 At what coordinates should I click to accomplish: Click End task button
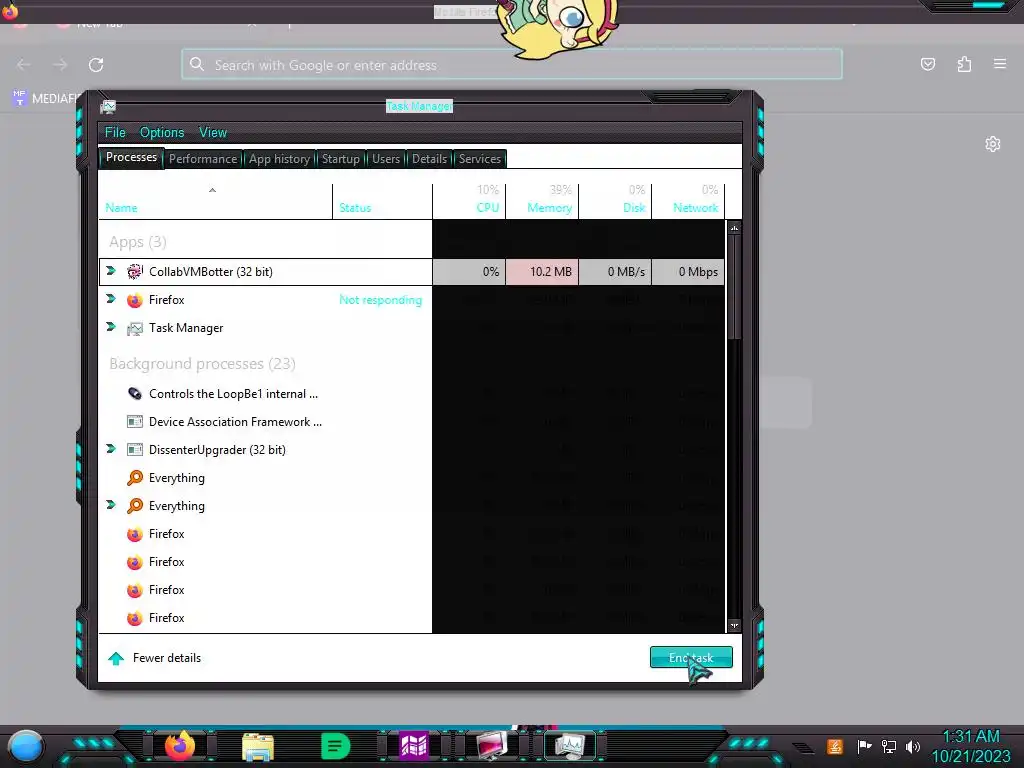(691, 658)
